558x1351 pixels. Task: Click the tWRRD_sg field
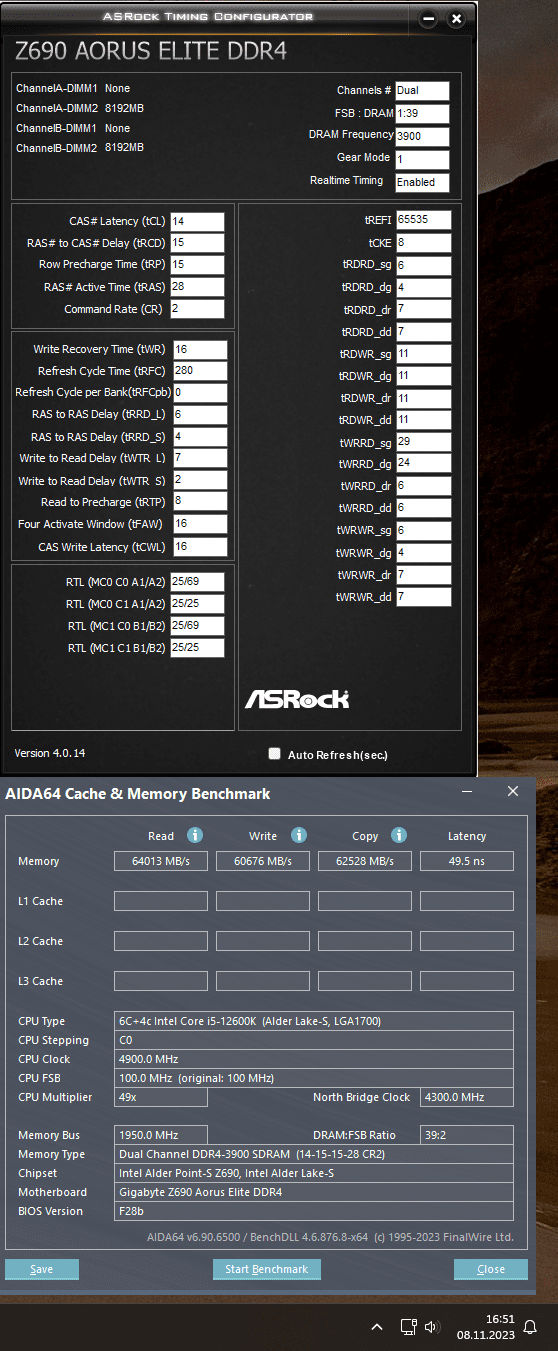click(423, 442)
